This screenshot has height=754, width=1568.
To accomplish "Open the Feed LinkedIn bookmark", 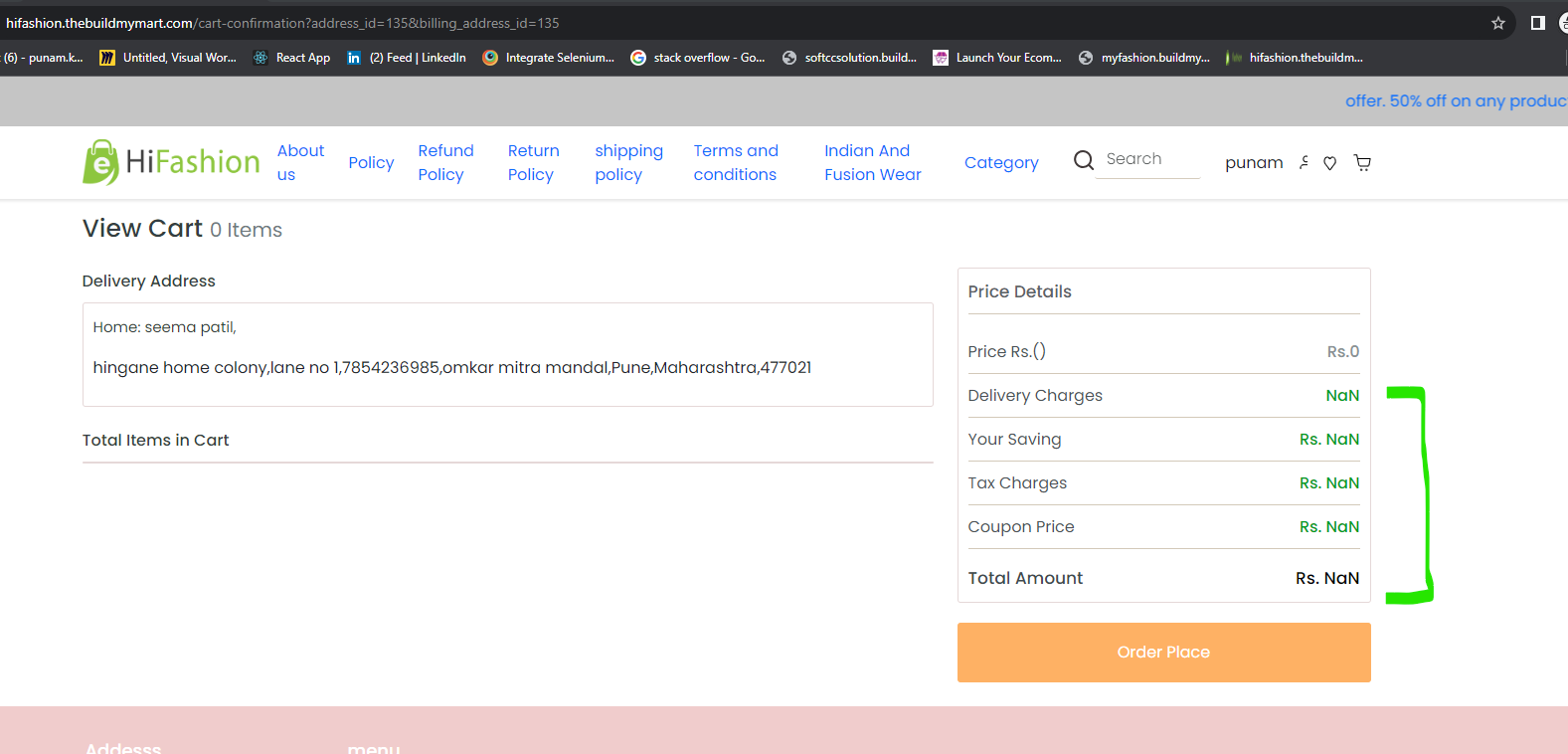I will tap(407, 58).
